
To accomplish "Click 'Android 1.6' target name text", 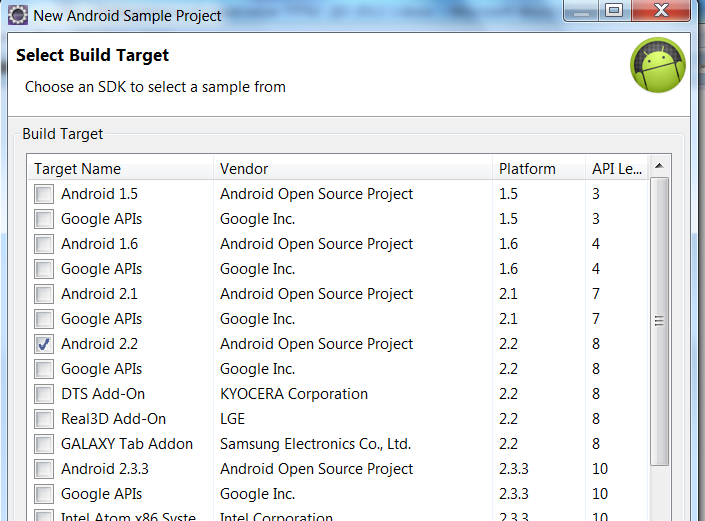I will click(x=99, y=244).
